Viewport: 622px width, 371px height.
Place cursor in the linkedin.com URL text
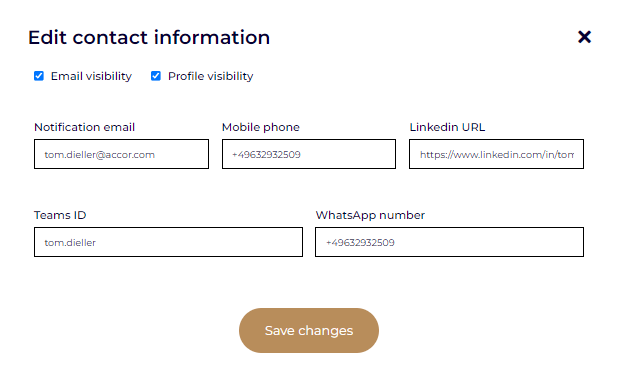point(497,155)
